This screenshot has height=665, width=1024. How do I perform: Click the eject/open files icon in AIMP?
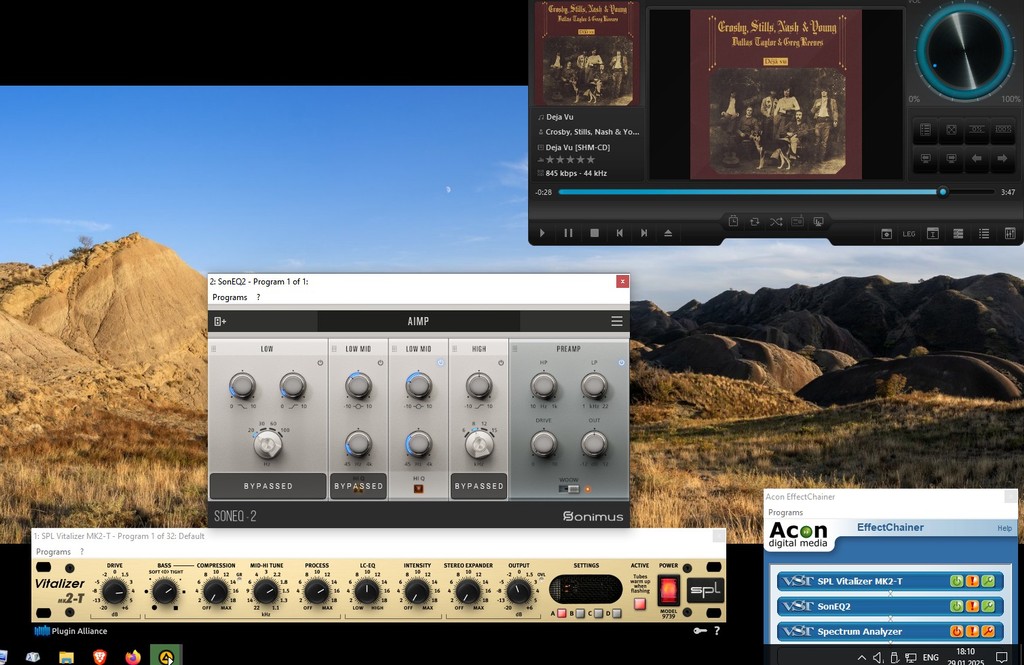[668, 233]
